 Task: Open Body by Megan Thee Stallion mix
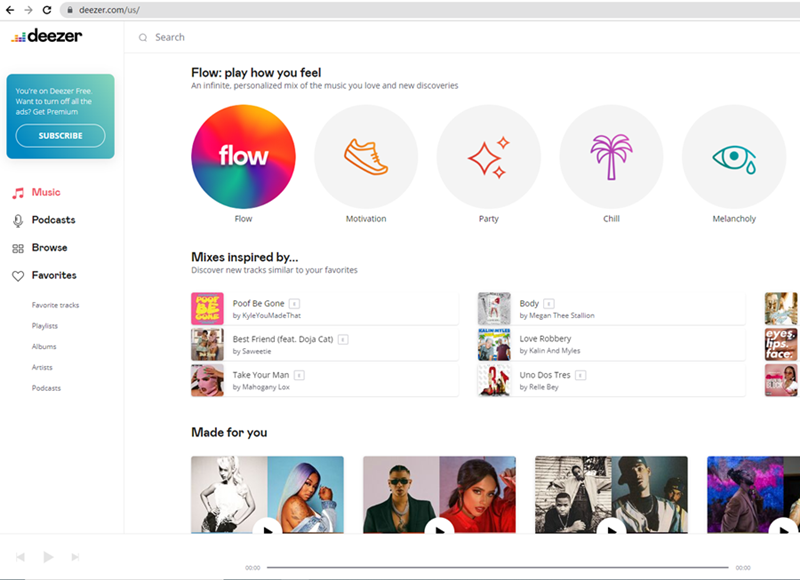pyautogui.click(x=611, y=309)
